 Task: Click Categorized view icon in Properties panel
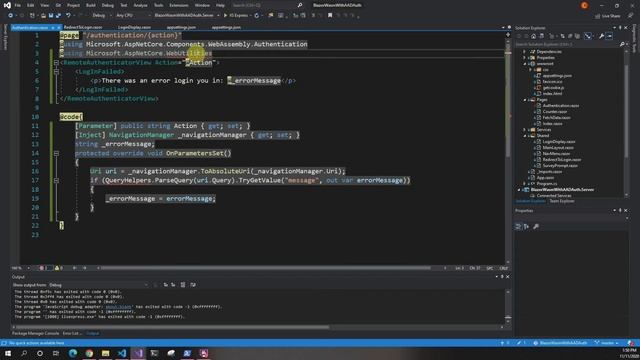pos(518,226)
